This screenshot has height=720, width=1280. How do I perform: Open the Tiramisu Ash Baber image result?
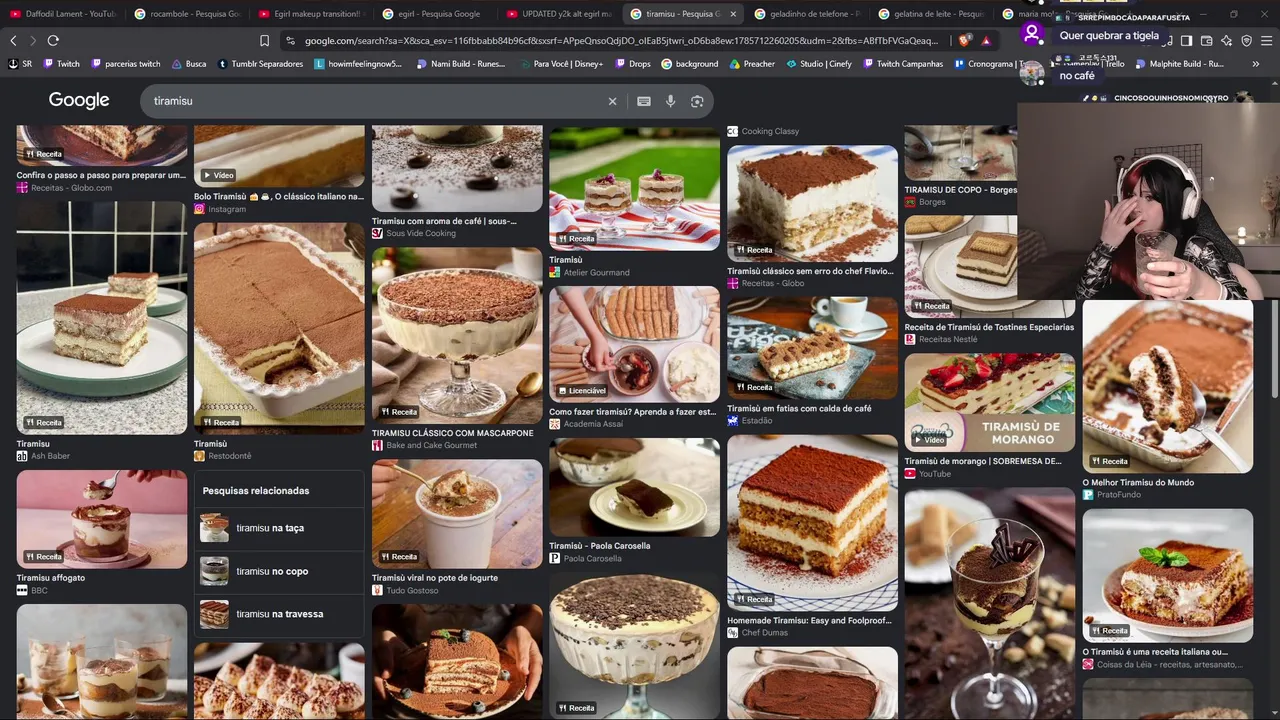coord(102,318)
